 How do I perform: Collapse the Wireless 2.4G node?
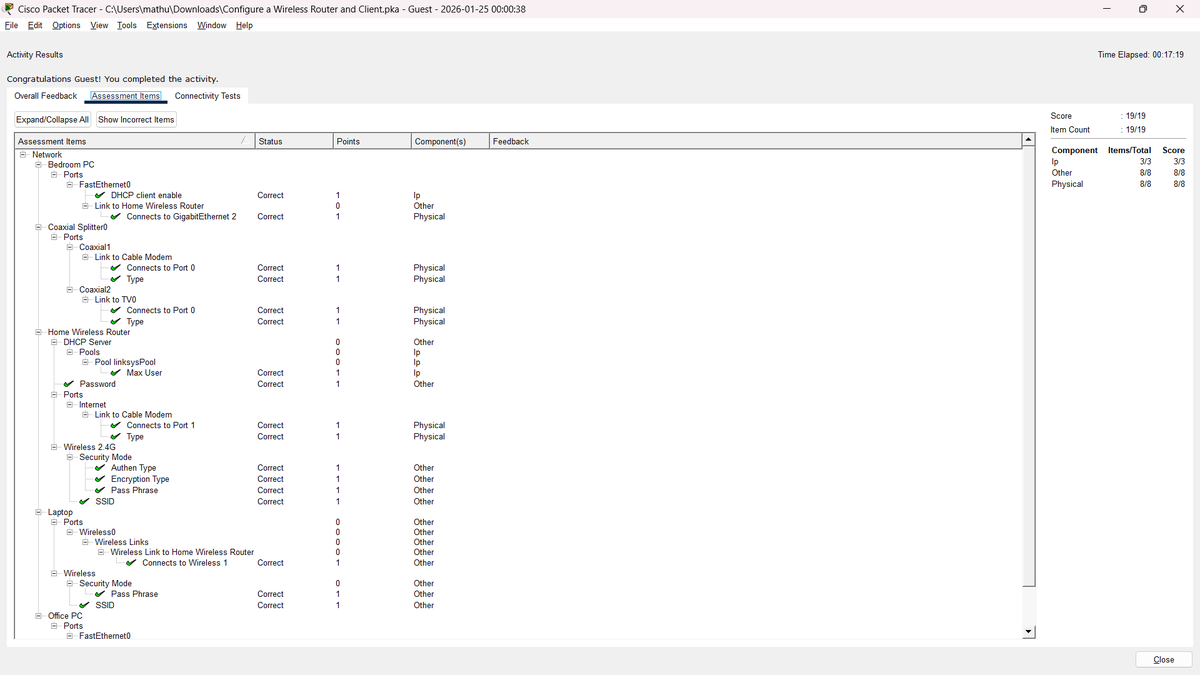pos(54,447)
